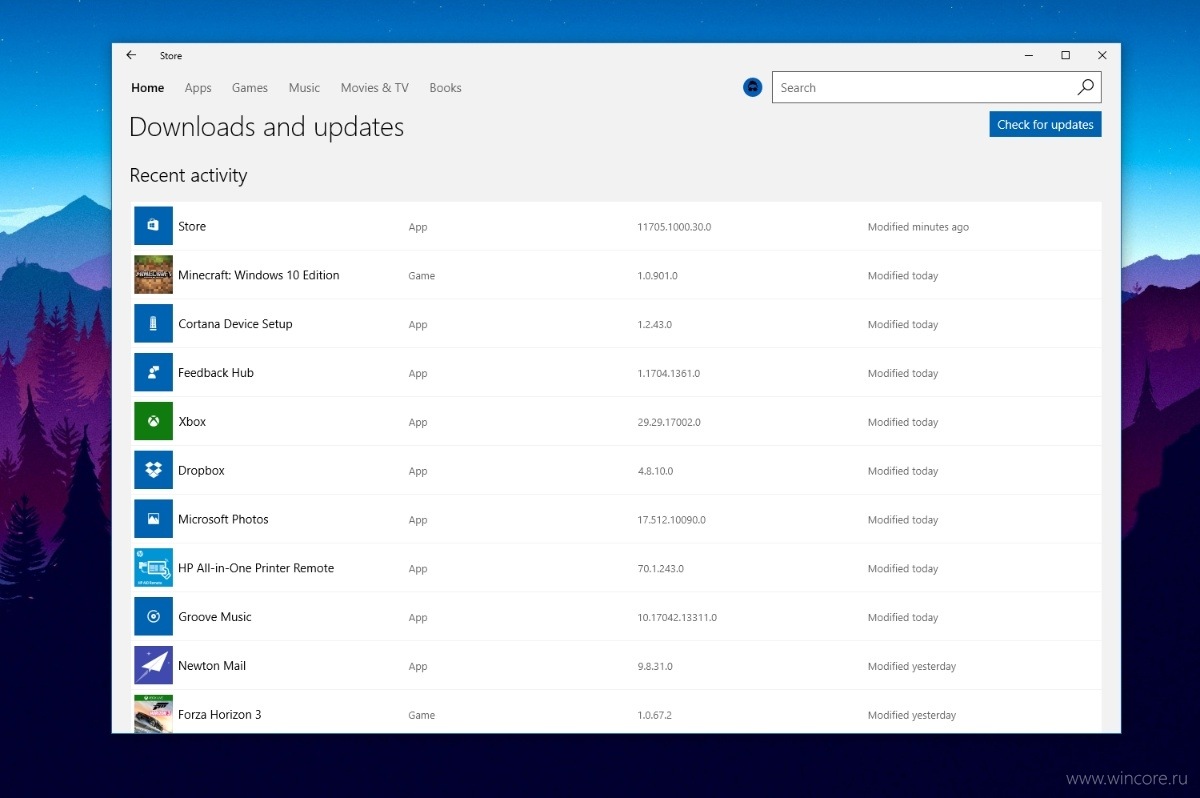
Task: Open the Minecraft: Windows 10 Edition icon
Action: tap(153, 275)
